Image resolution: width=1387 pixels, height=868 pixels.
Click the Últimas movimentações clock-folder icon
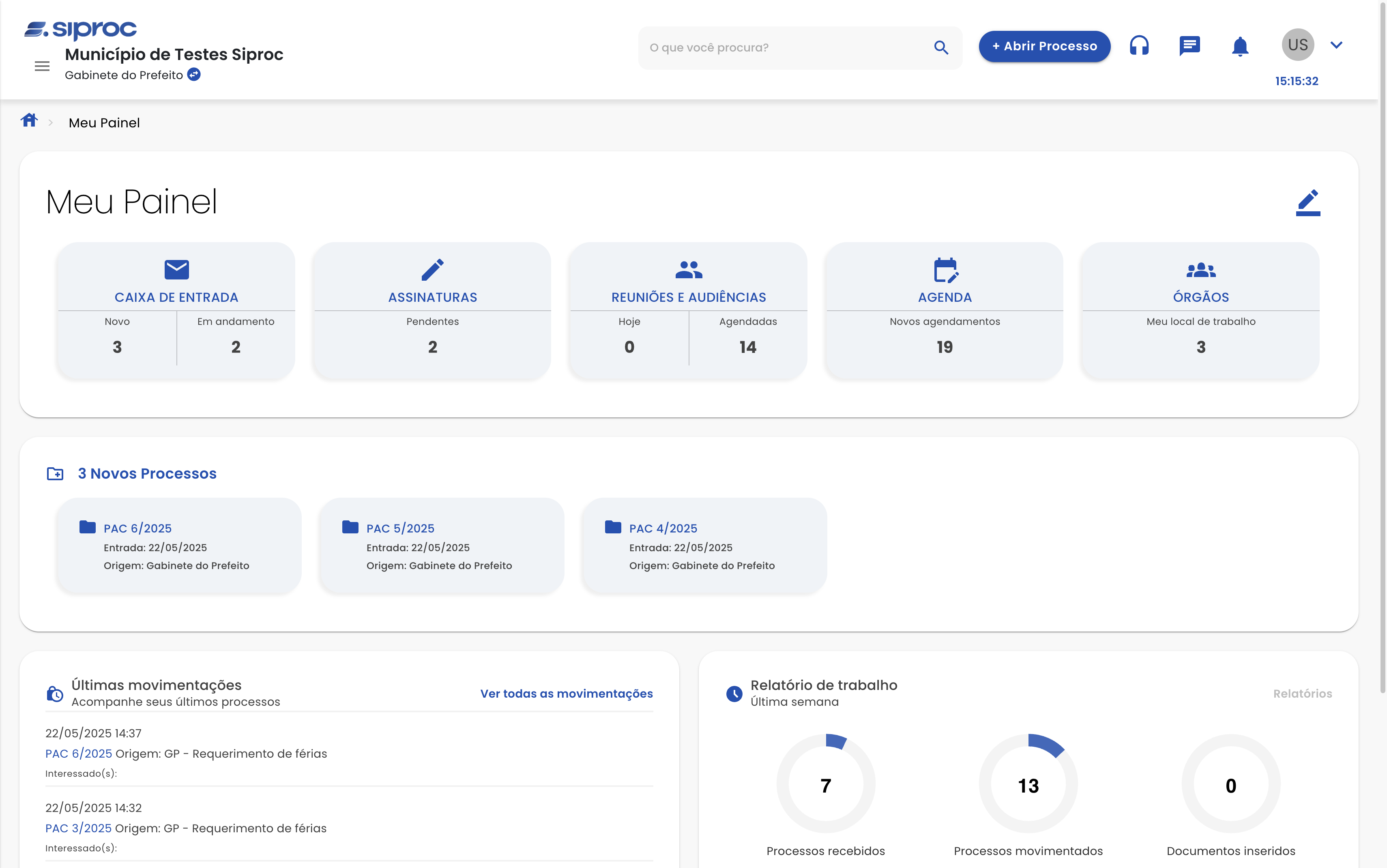tap(54, 694)
